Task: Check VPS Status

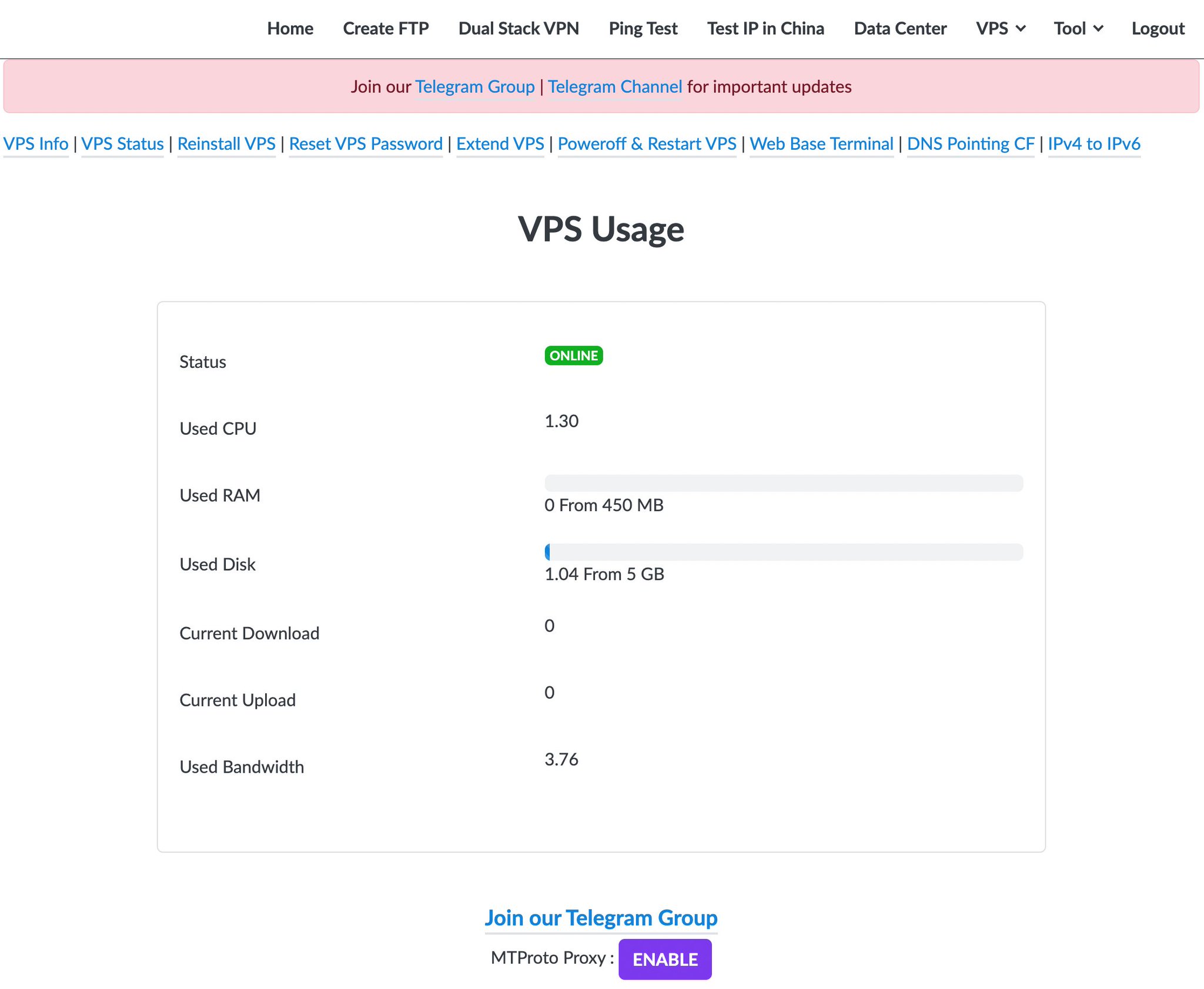Action: tap(122, 144)
